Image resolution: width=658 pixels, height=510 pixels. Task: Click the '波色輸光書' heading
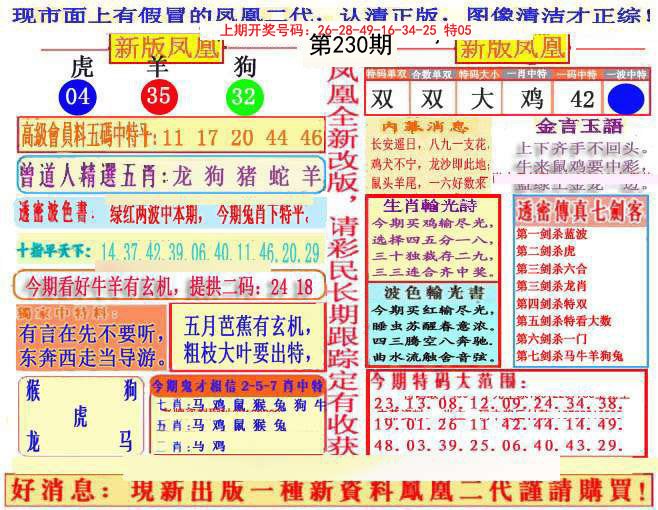point(434,293)
